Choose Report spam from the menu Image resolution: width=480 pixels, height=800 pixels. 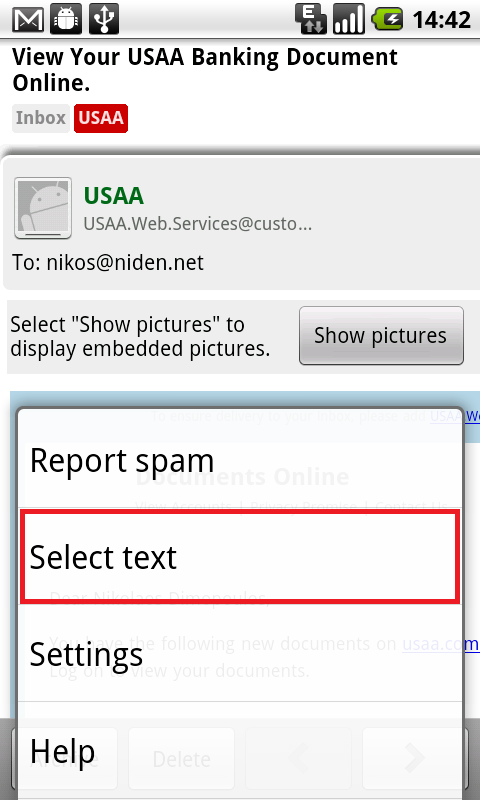(240, 461)
